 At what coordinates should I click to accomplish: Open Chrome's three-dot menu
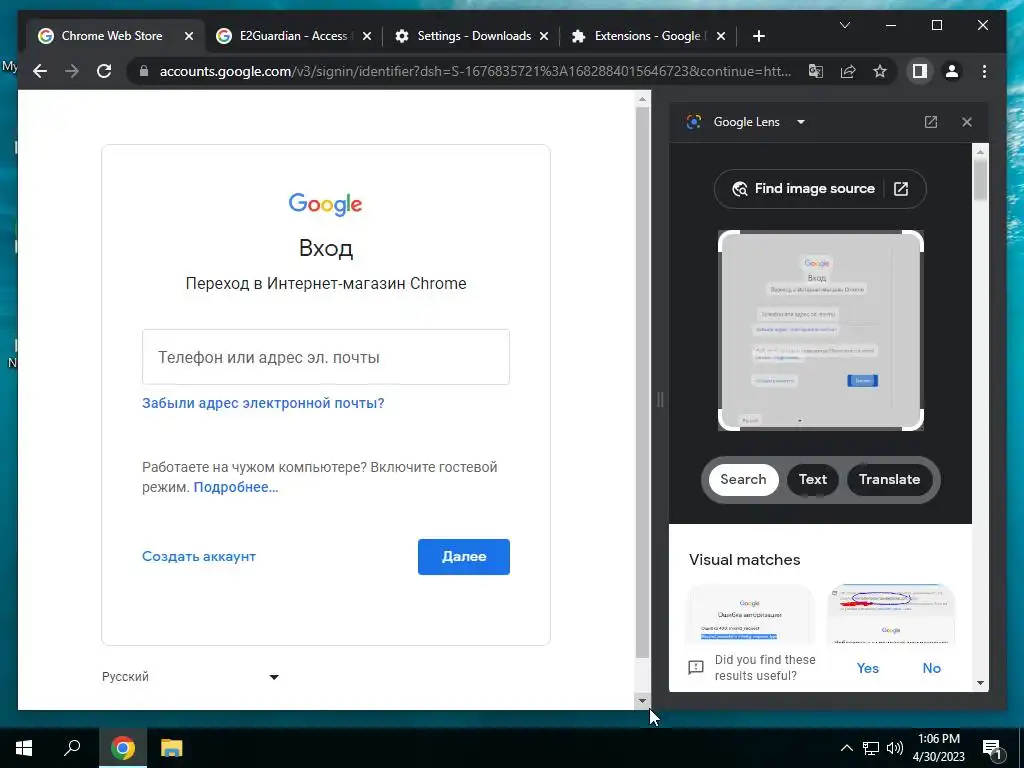[984, 71]
